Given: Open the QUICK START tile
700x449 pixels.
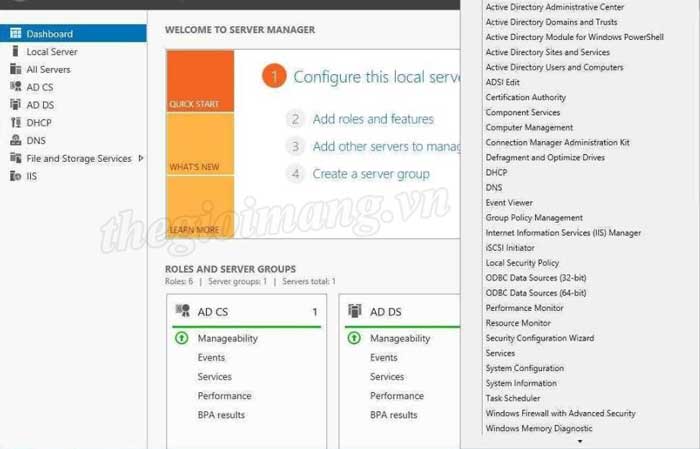Looking at the screenshot, I should 200,81.
